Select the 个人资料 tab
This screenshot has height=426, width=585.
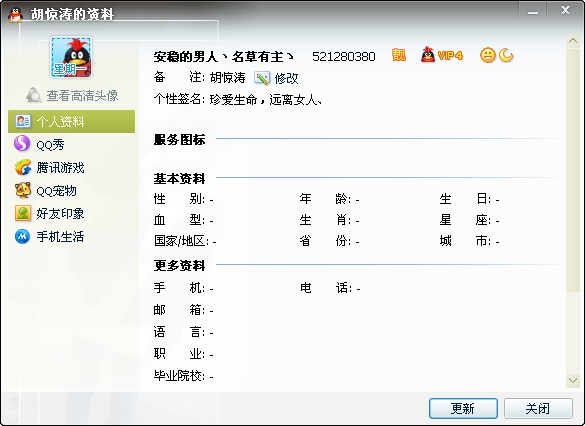pyautogui.click(x=72, y=121)
